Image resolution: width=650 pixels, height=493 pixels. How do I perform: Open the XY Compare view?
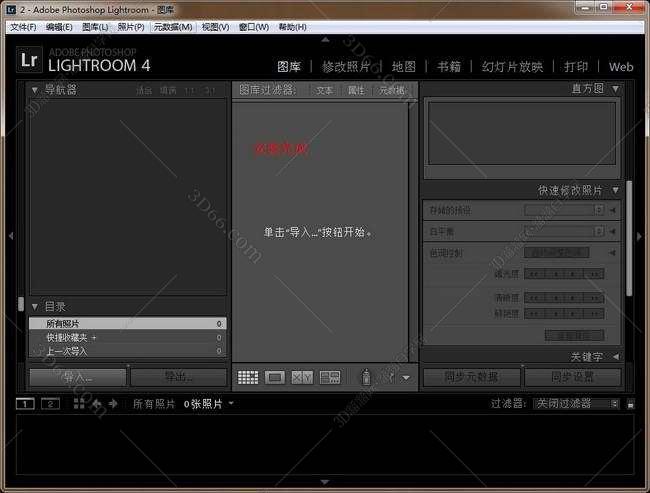click(302, 377)
